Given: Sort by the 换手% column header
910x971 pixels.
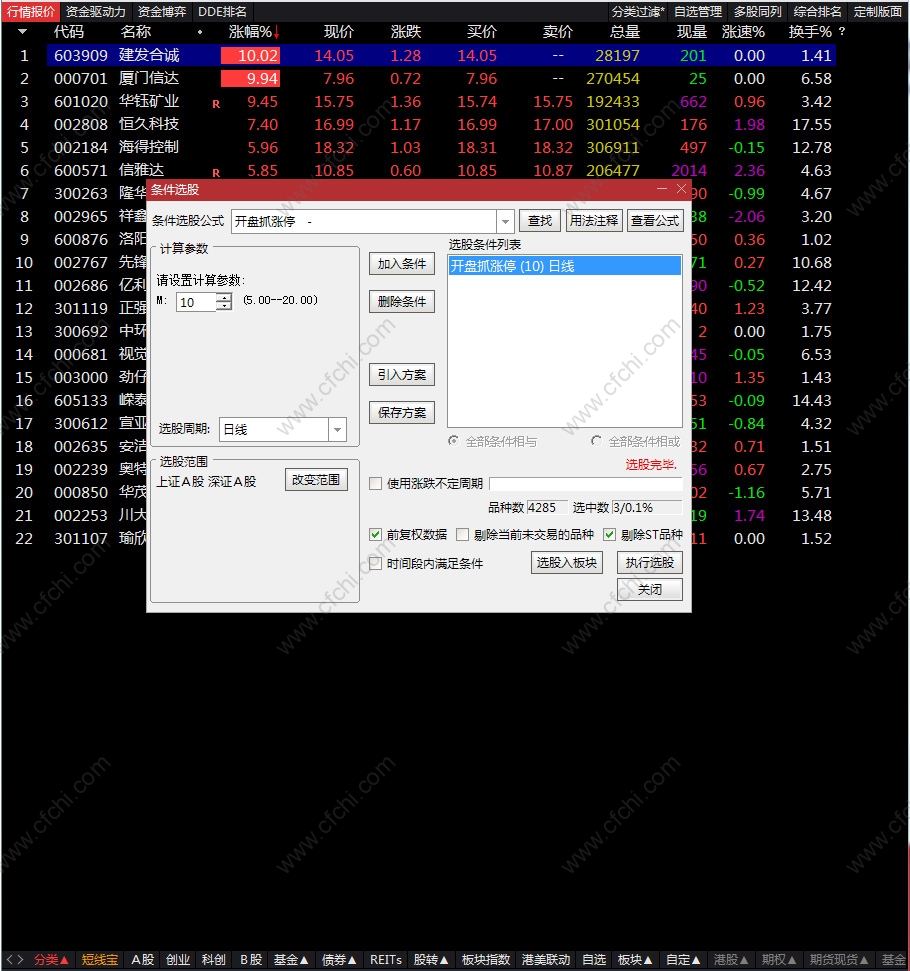Looking at the screenshot, I should tap(810, 32).
